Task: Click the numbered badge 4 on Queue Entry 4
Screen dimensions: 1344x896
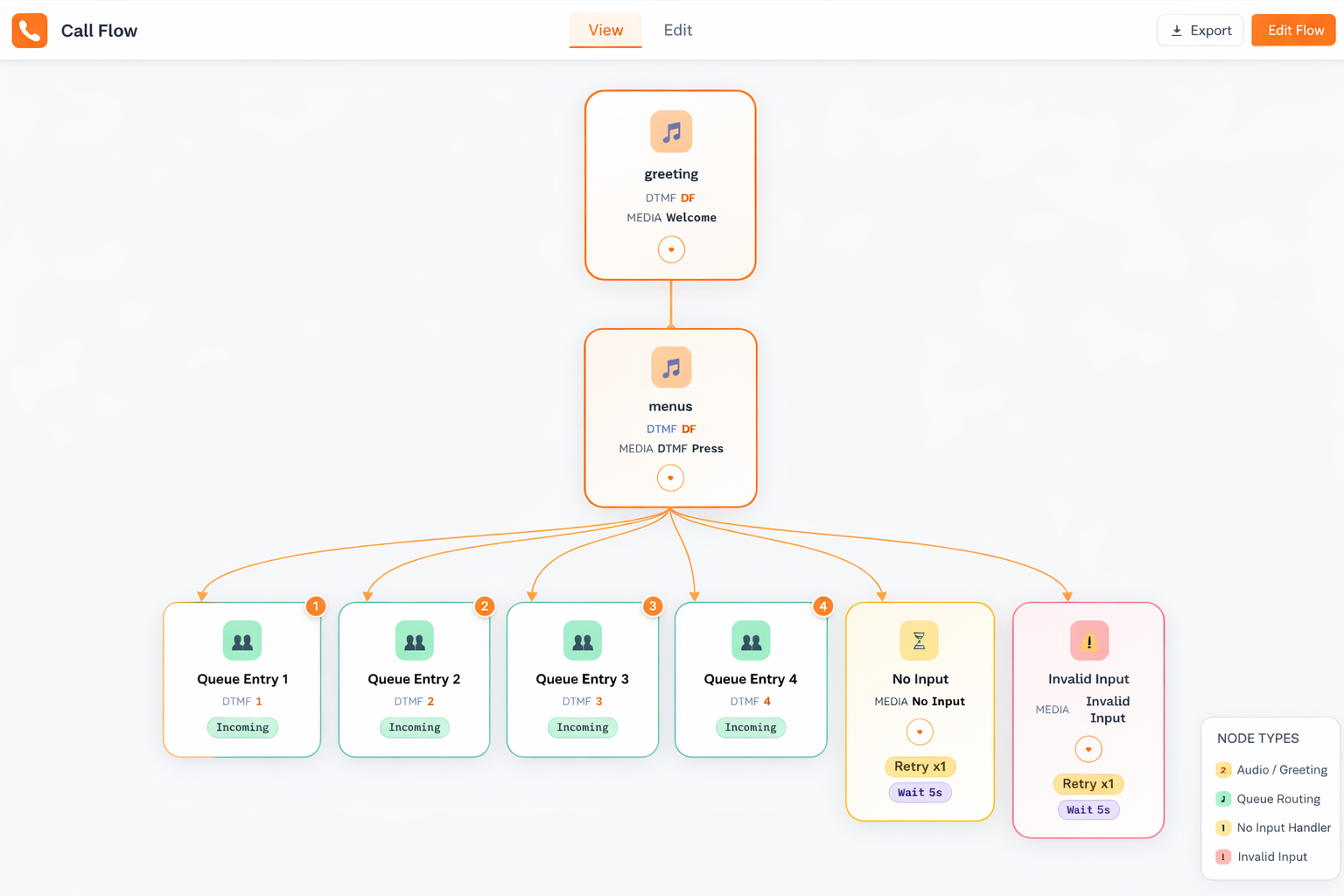Action: click(822, 605)
